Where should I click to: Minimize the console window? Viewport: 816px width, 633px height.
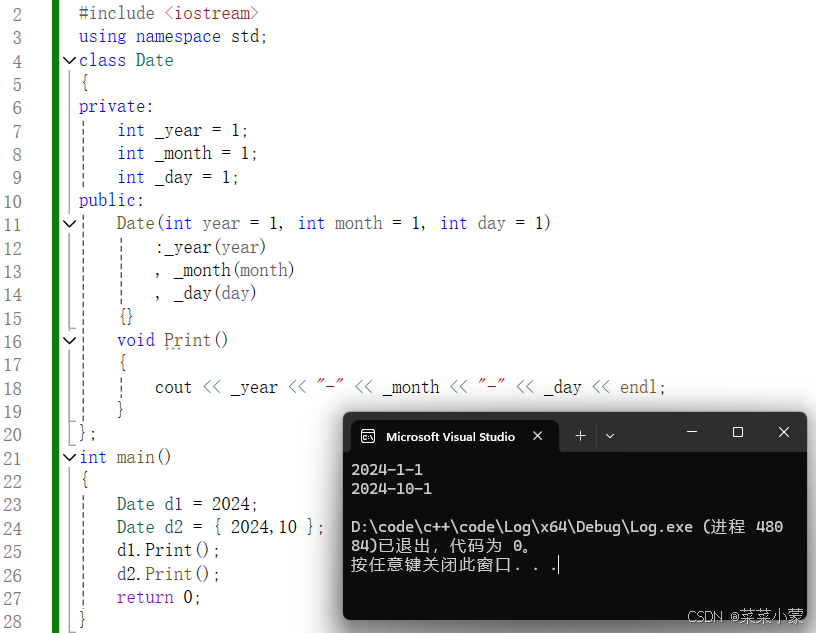point(692,432)
